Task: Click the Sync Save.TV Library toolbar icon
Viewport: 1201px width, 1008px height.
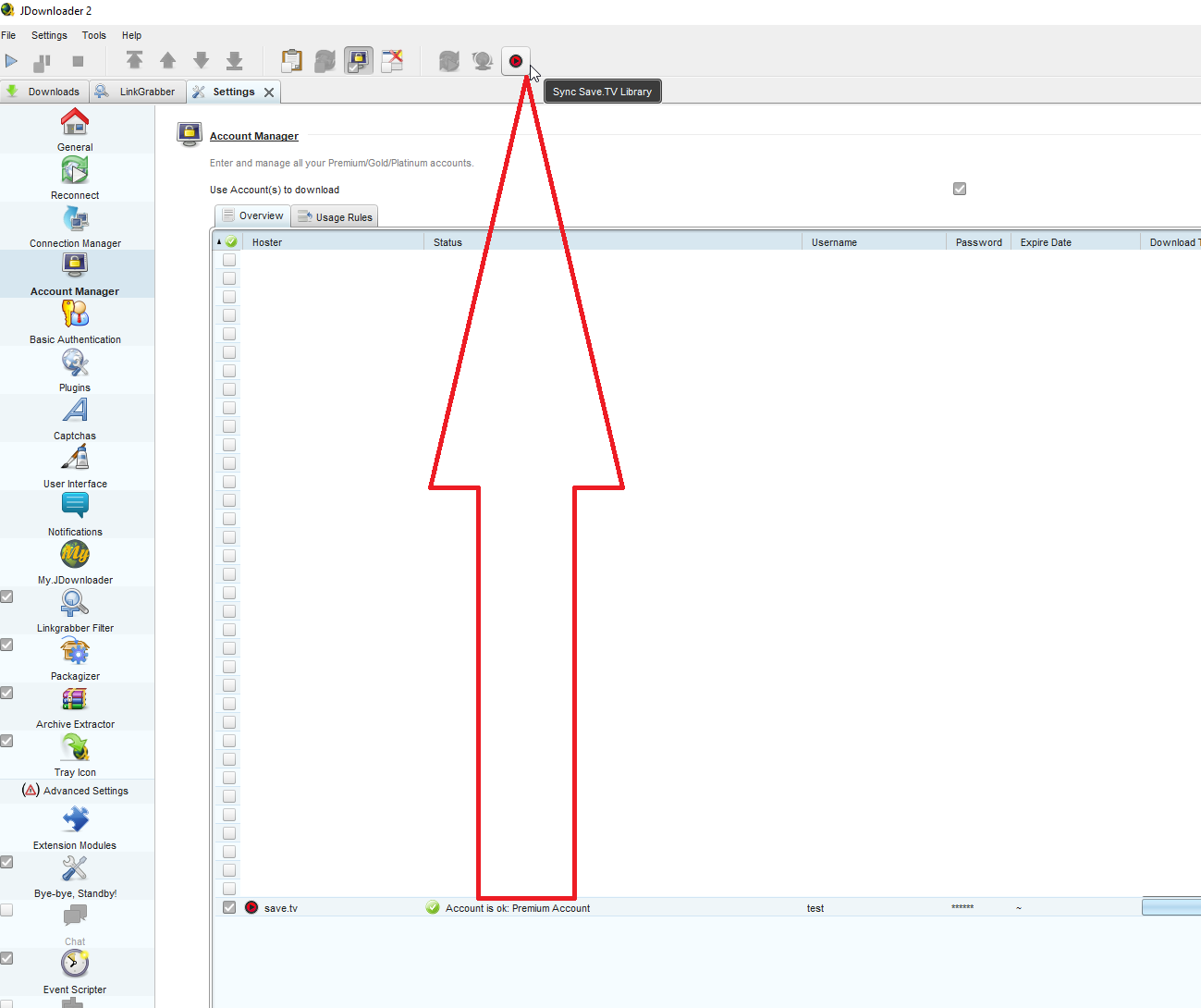Action: click(x=516, y=61)
